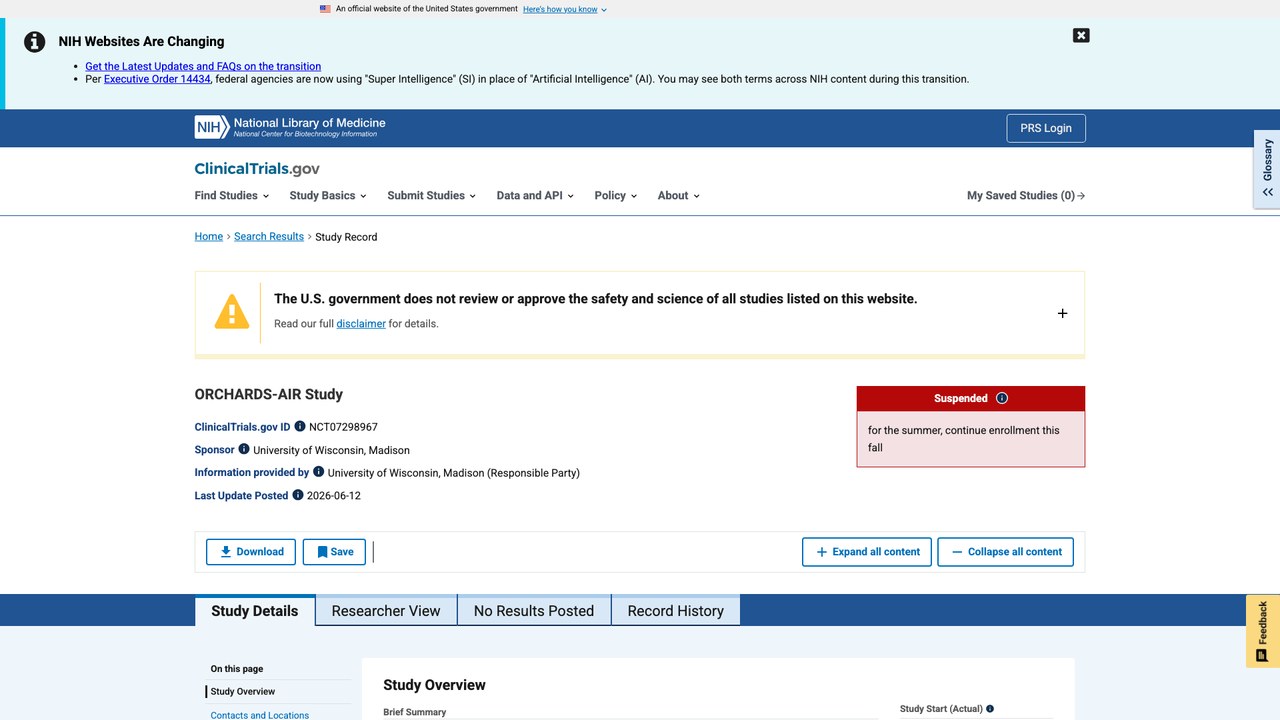Screen dimensions: 1280x720
Task: Open the Feedback side tab
Action: (1263, 631)
